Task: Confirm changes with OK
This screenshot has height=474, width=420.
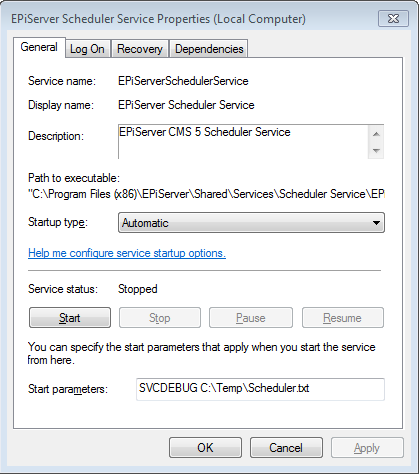Action: 205,448
